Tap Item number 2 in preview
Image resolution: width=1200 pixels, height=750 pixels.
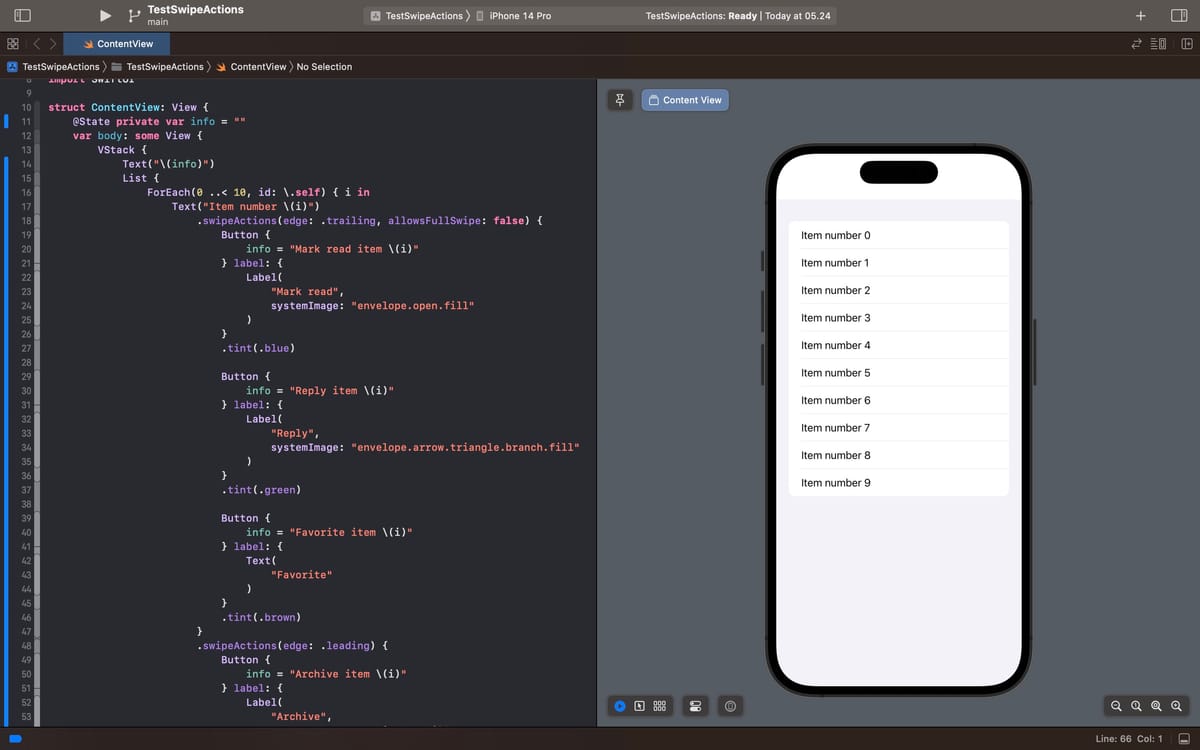[898, 290]
